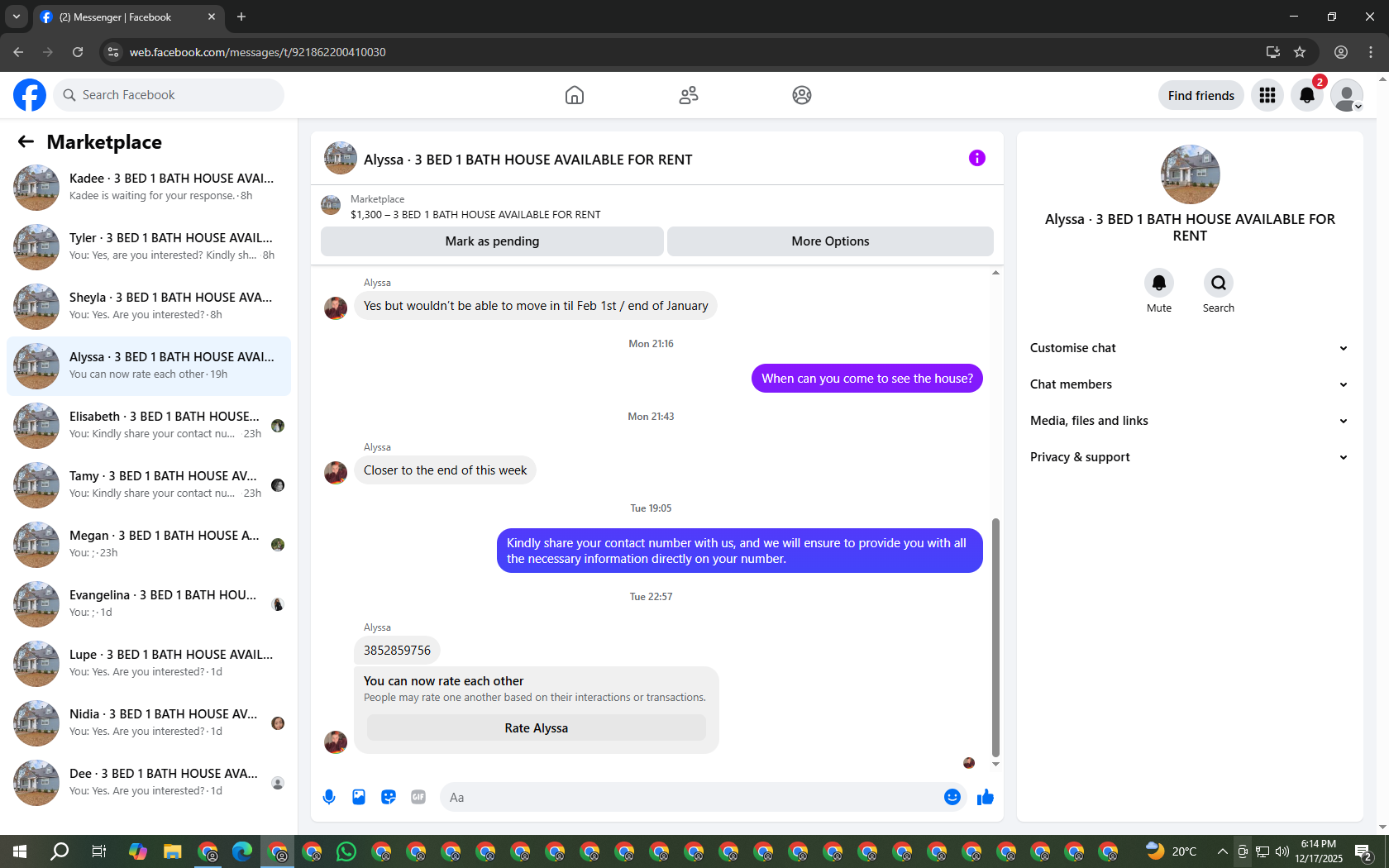Click the Search Facebook field
Screen dimensions: 1389x868
[169, 95]
